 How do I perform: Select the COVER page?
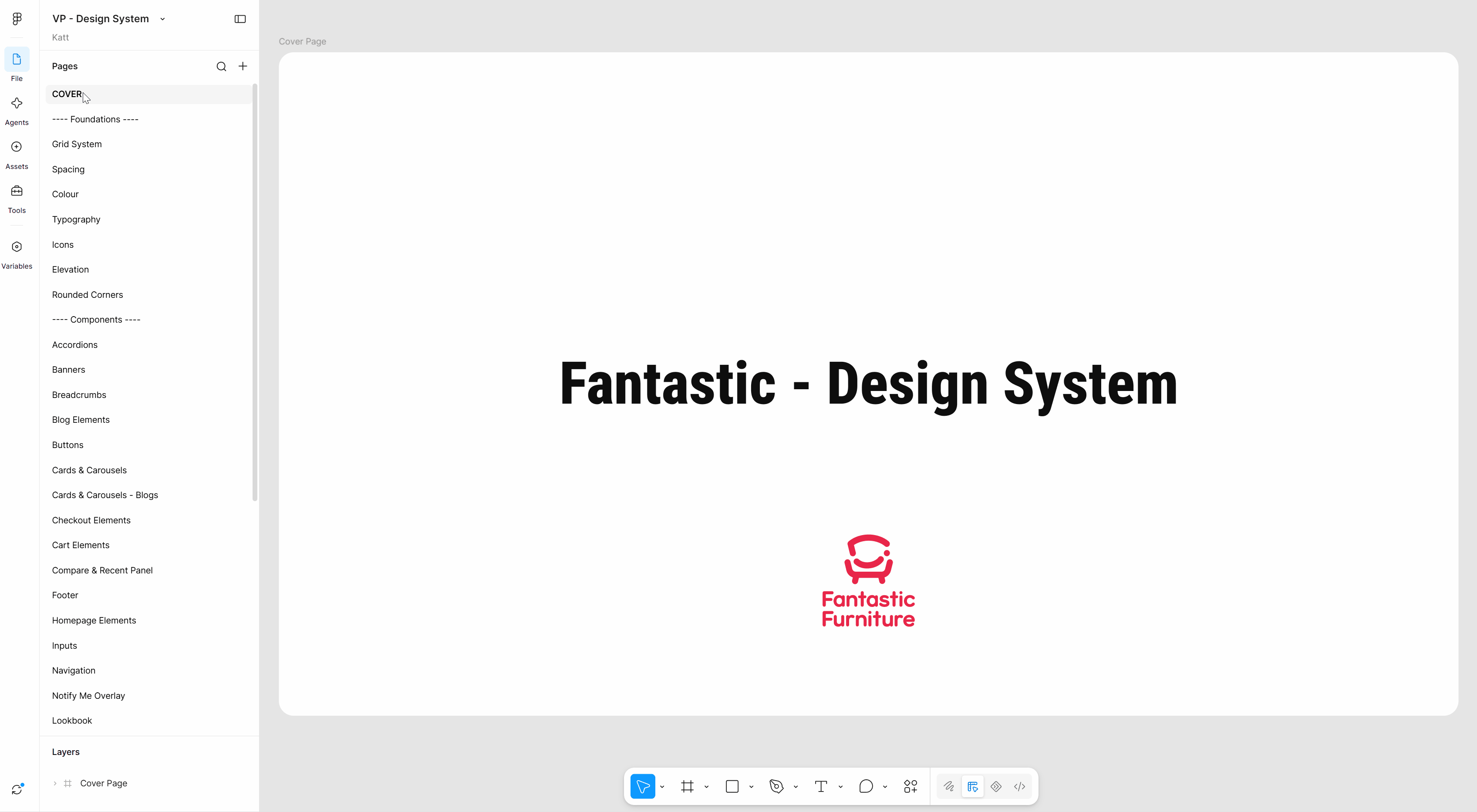coord(148,94)
